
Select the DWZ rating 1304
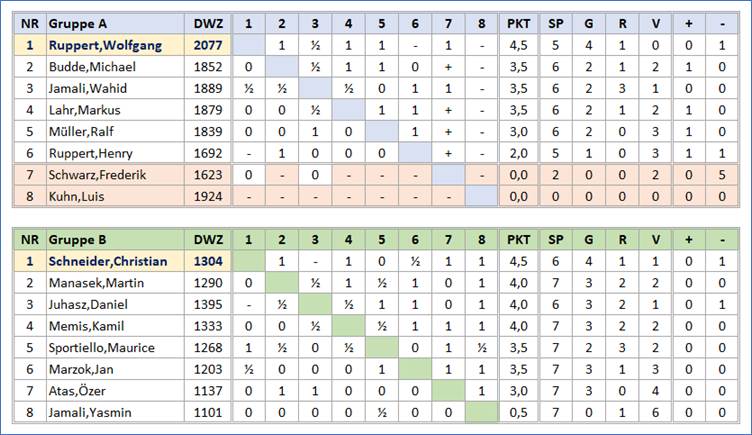(214, 262)
